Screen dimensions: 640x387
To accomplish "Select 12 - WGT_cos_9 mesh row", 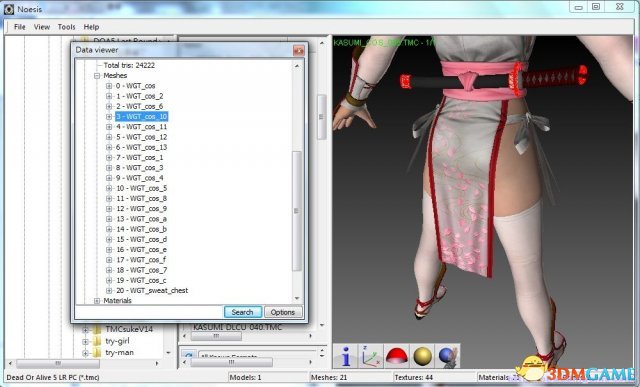I will tap(142, 209).
